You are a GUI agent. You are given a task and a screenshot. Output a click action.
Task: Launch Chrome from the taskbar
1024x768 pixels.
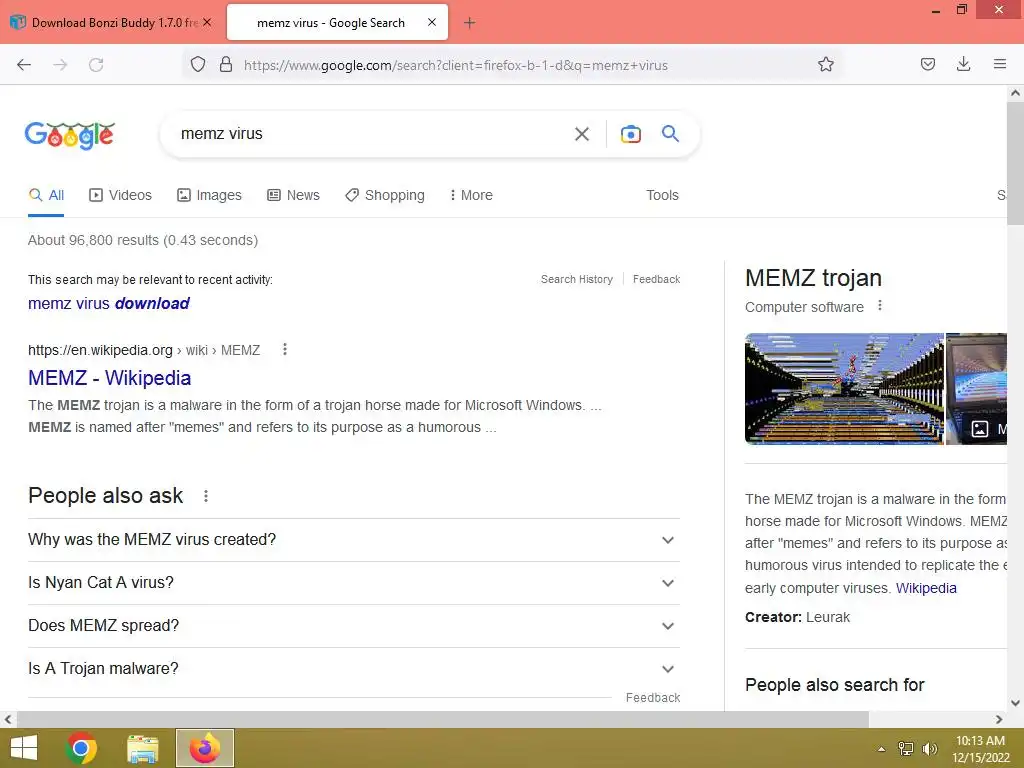[x=81, y=748]
